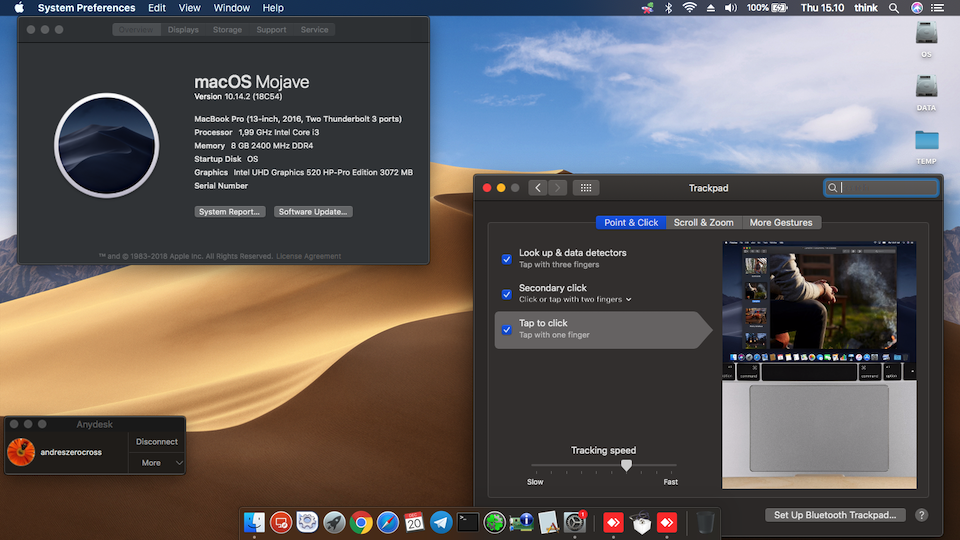The width and height of the screenshot is (960, 540).
Task: Open the volume control in menu bar
Action: [x=731, y=8]
